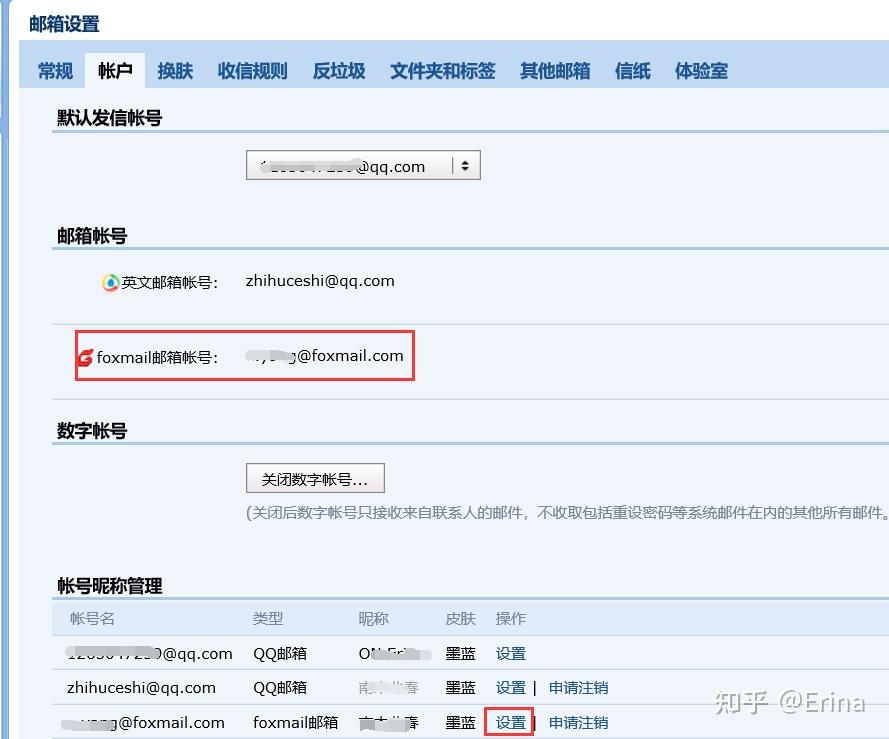Open the default sender account dropdown
The height and width of the screenshot is (739, 889).
click(363, 165)
